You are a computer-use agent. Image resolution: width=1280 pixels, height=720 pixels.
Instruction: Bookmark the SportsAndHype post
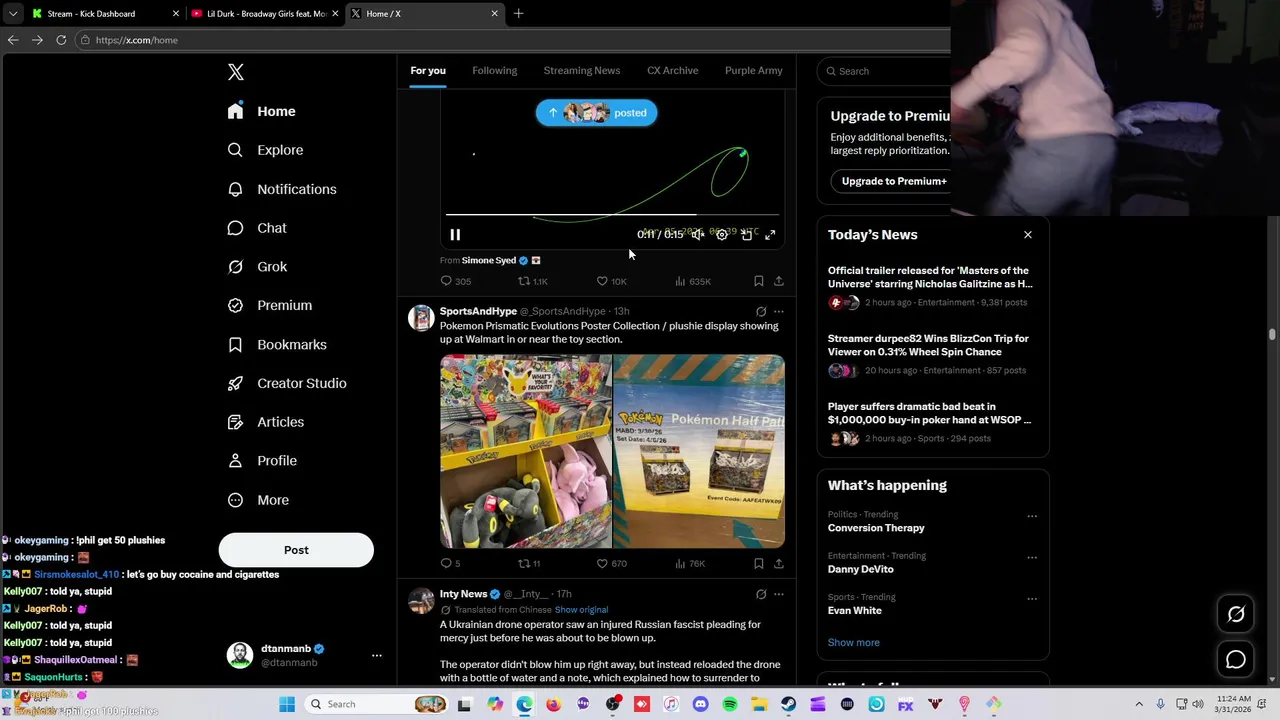(x=759, y=563)
